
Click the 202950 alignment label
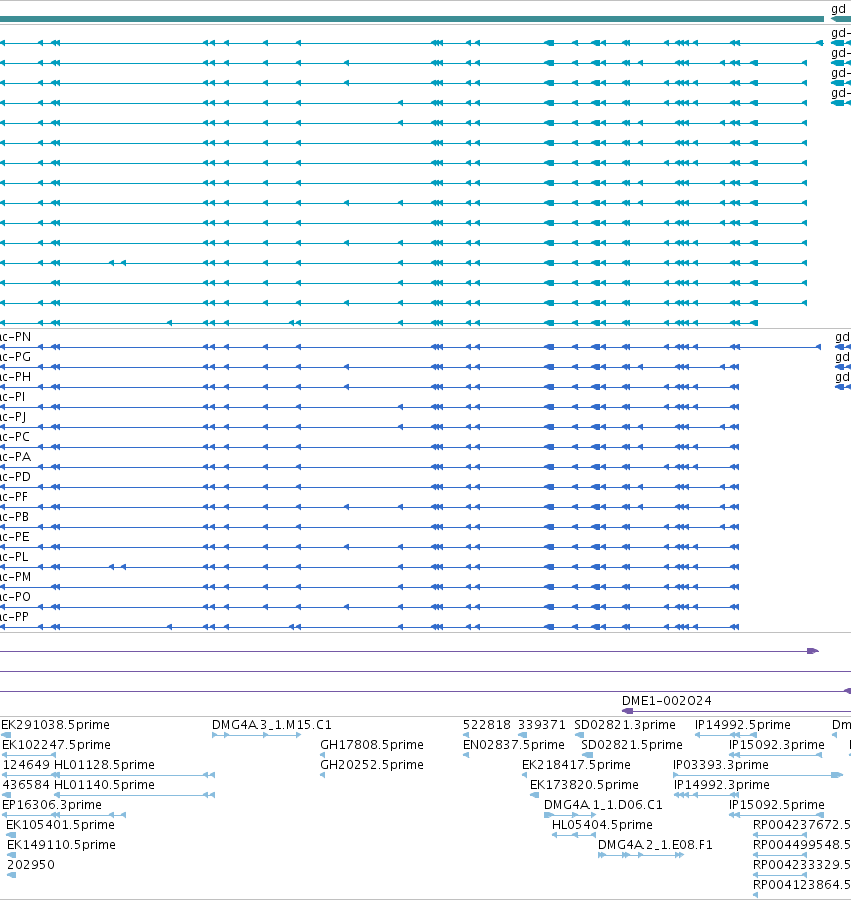[31, 865]
